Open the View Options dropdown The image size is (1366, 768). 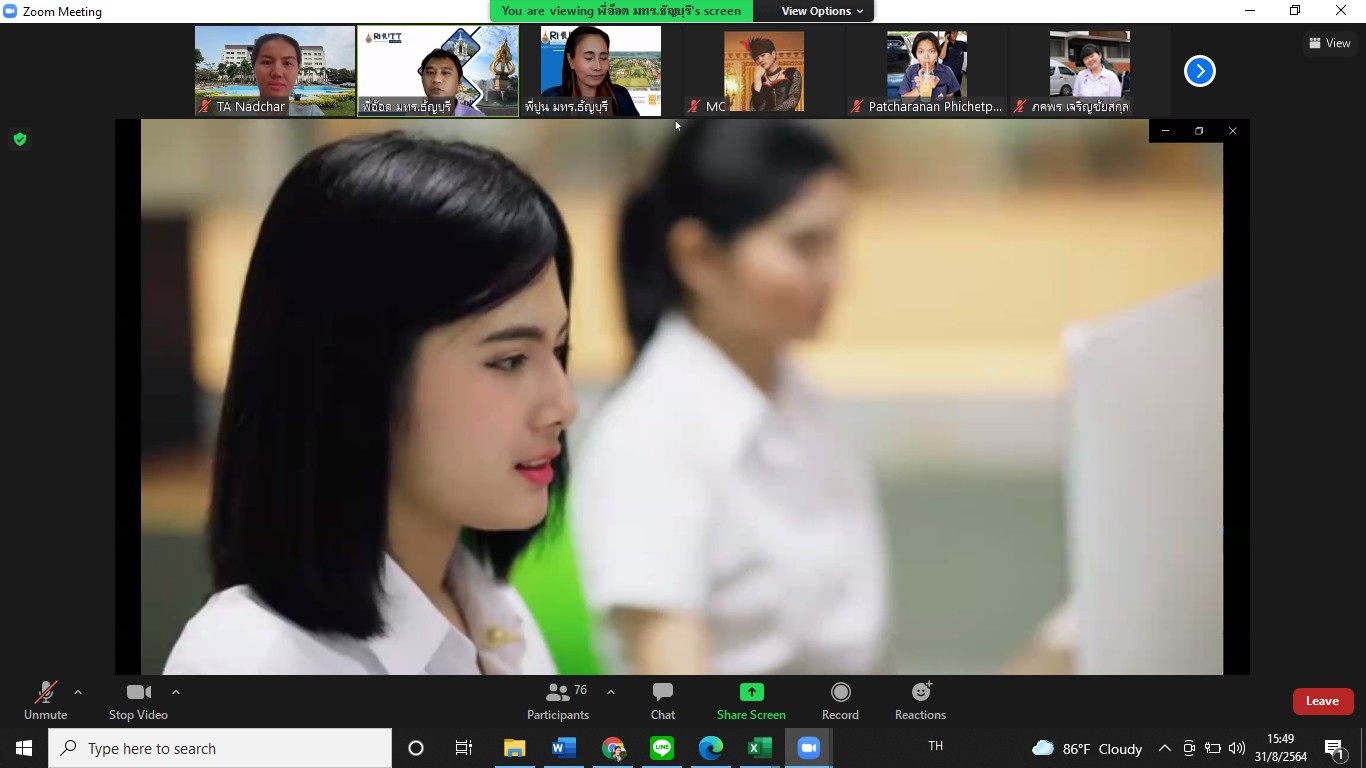click(x=822, y=11)
